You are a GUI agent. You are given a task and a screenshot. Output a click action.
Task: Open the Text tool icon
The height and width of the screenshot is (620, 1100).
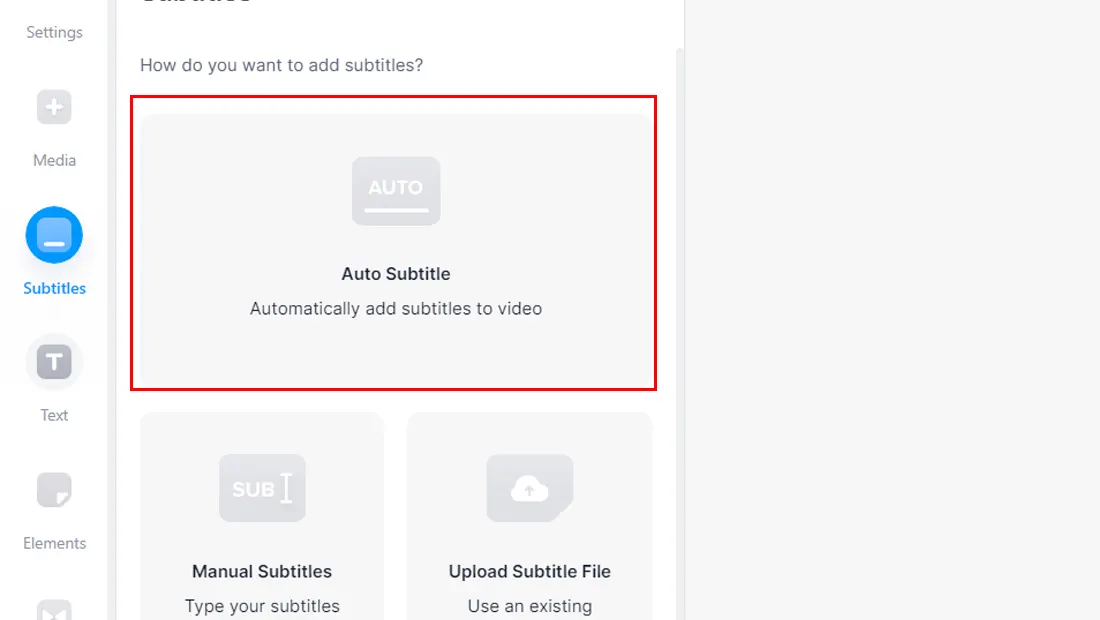pos(54,362)
